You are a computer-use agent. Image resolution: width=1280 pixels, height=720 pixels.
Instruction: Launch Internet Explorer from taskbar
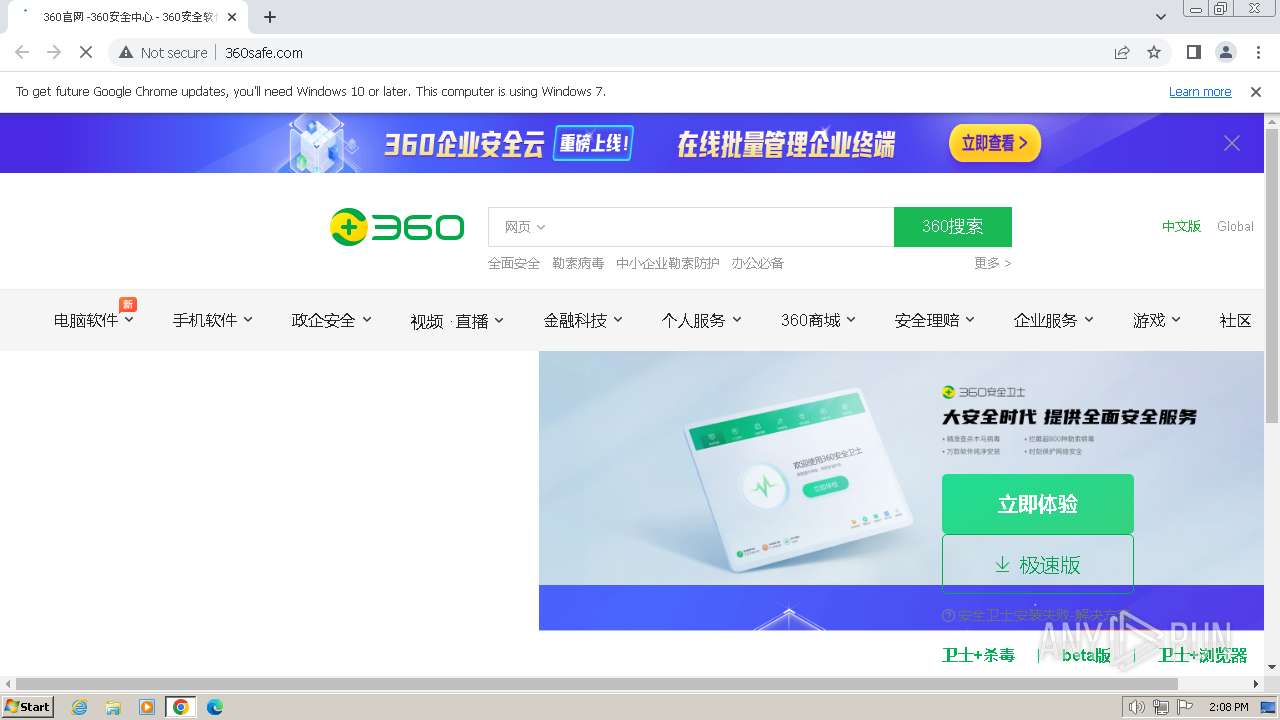tap(79, 707)
